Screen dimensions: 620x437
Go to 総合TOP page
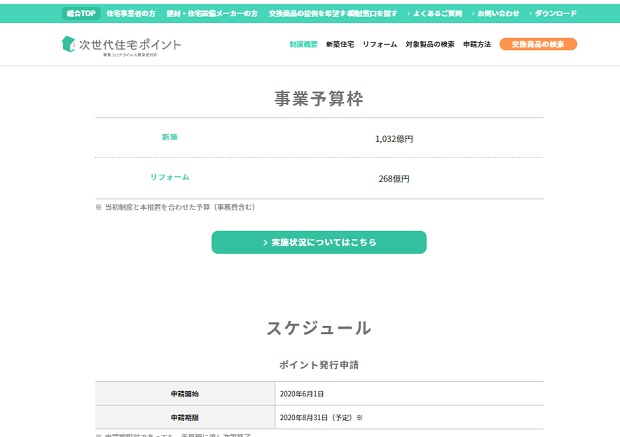[x=81, y=14]
